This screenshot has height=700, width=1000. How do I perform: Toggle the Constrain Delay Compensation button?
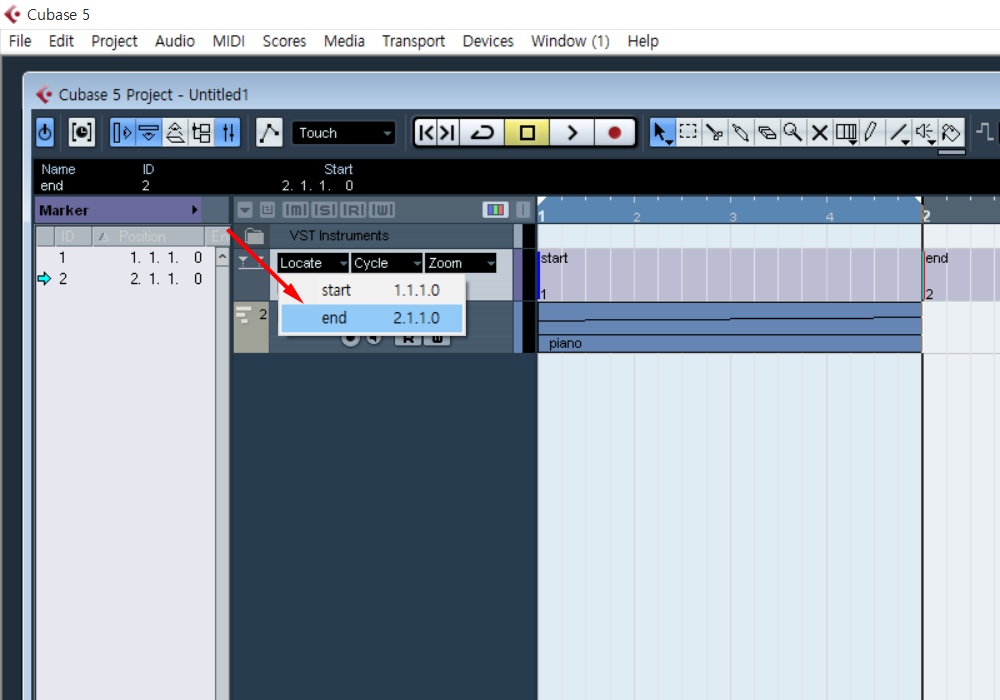[45, 133]
